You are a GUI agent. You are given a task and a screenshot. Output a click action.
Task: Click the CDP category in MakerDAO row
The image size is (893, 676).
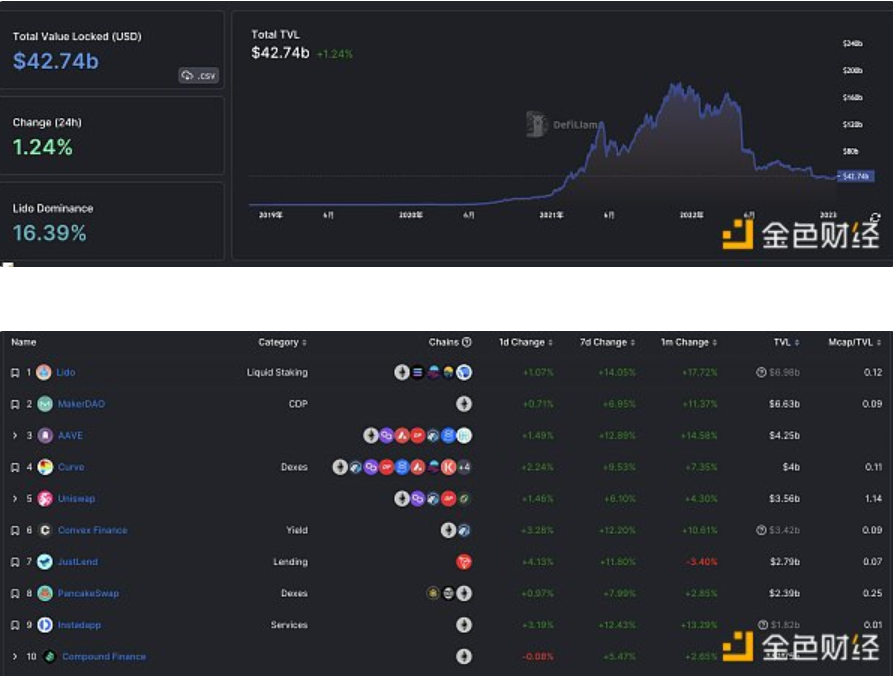pyautogui.click(x=298, y=404)
